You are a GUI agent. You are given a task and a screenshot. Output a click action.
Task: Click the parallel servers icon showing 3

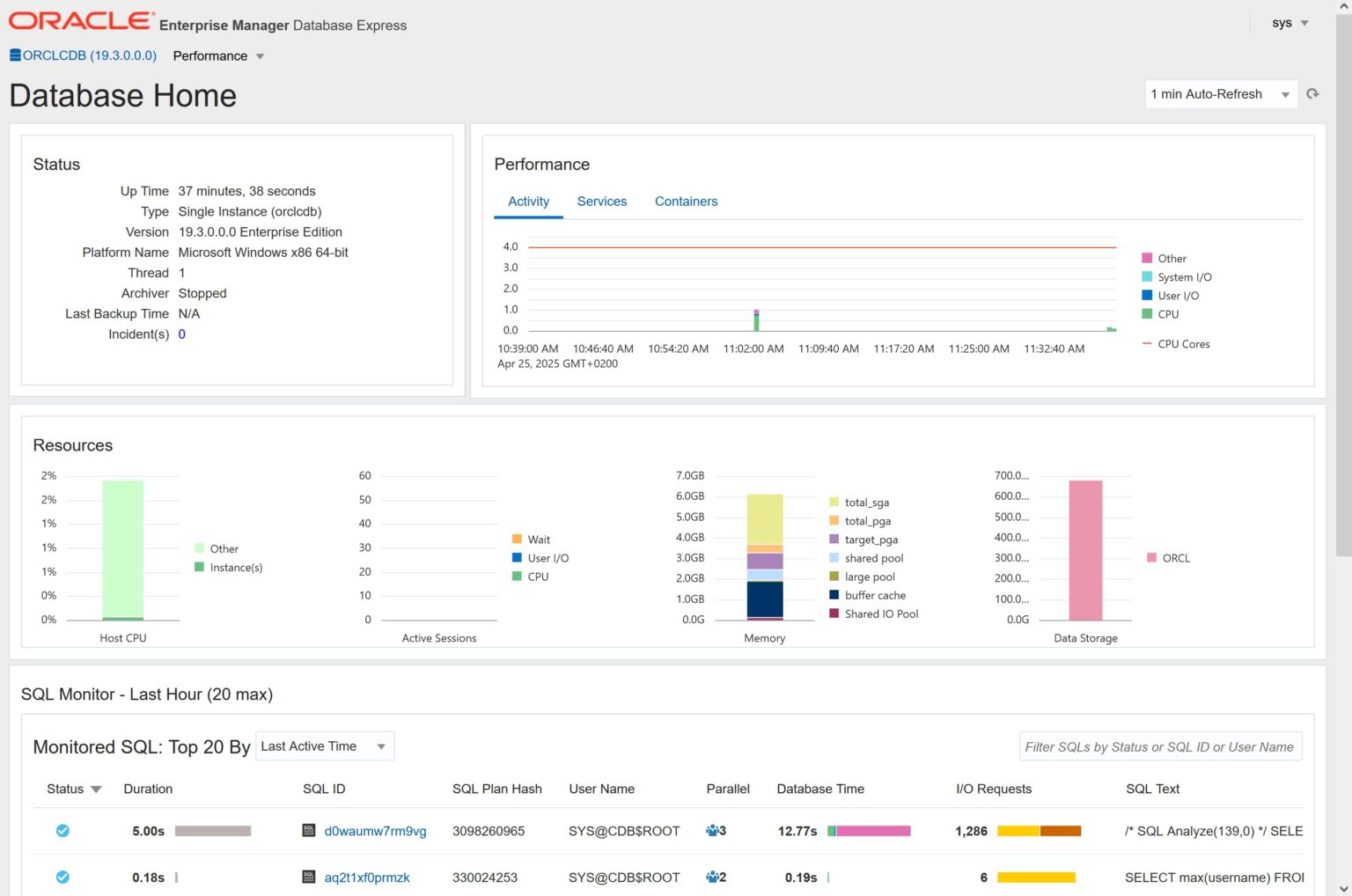[712, 830]
